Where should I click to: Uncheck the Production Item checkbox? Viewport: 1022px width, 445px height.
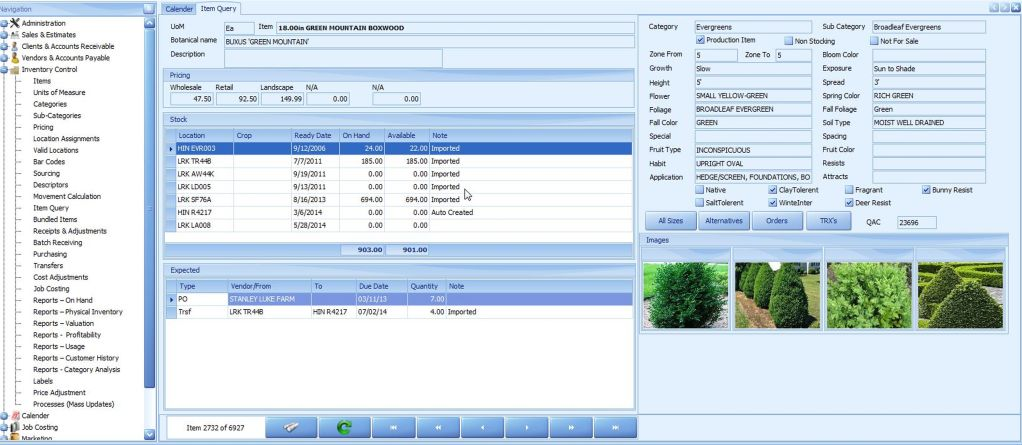[700, 40]
